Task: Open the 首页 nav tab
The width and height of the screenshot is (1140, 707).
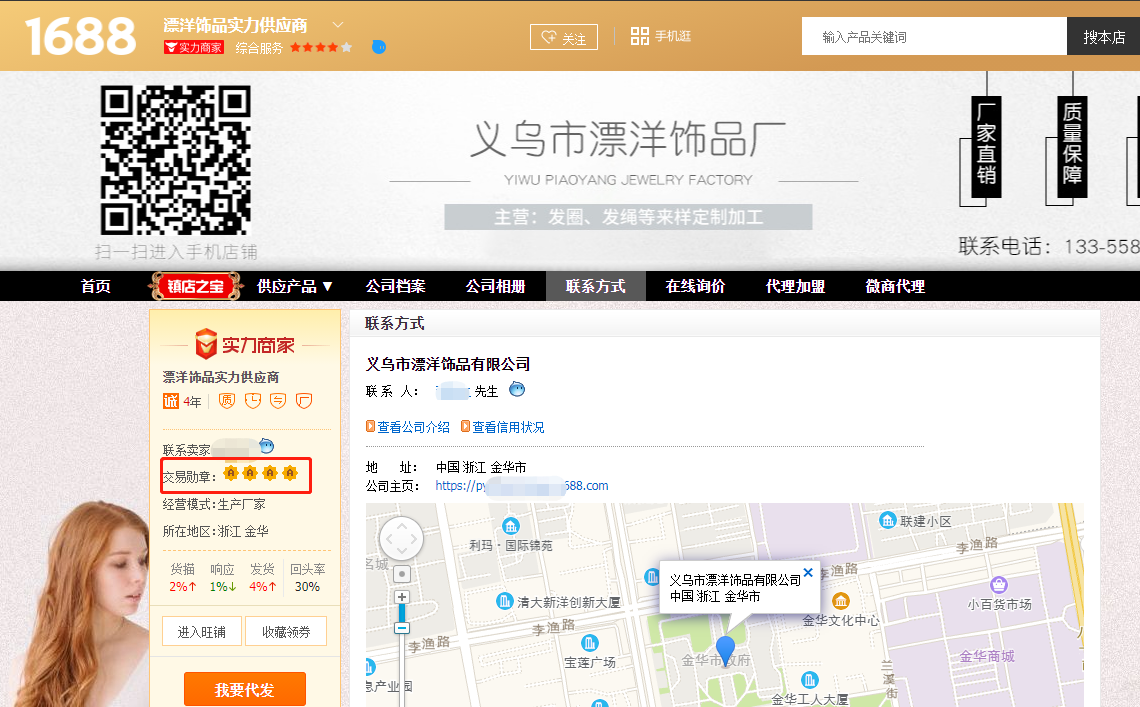Action: pos(96,286)
